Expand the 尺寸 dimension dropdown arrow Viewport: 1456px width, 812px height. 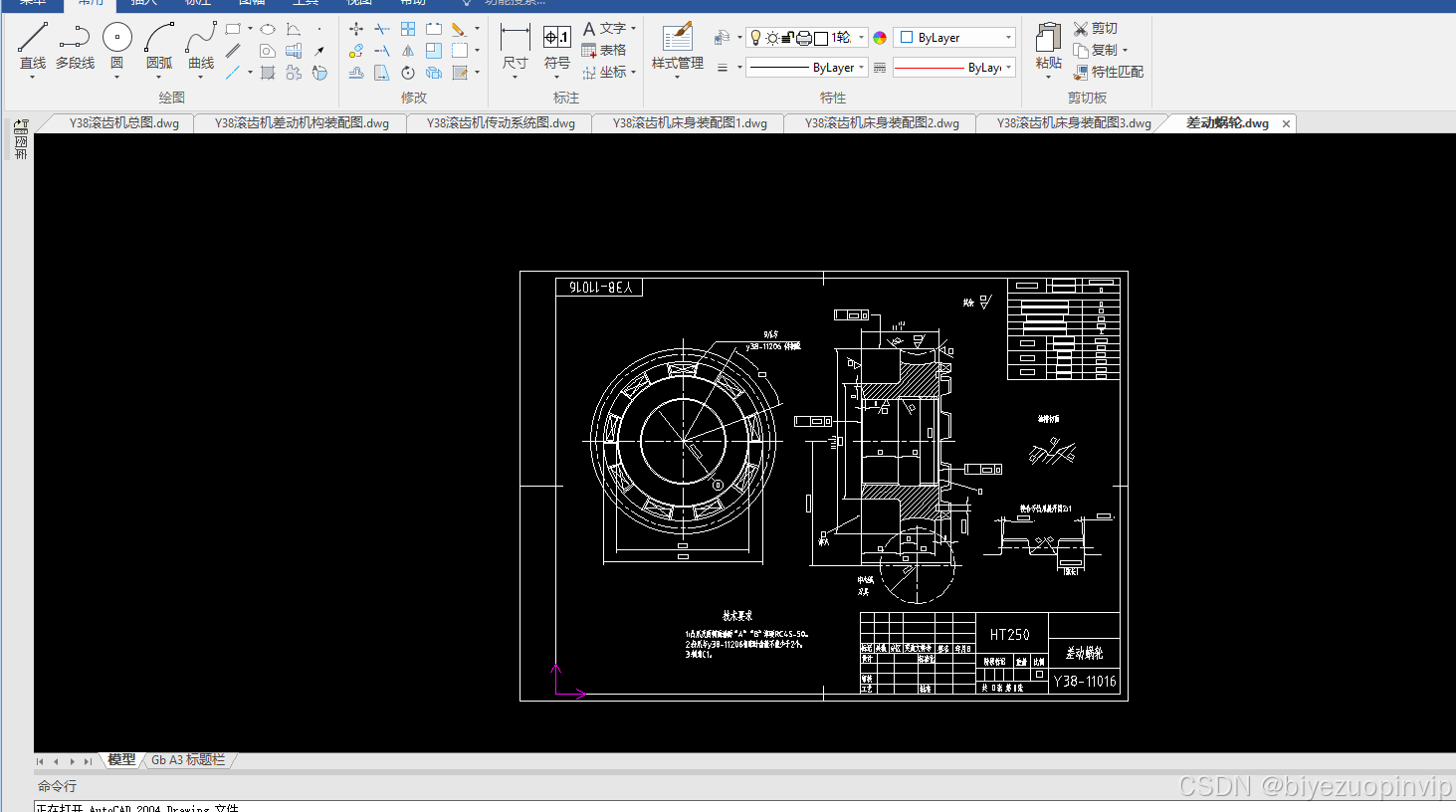coord(515,77)
